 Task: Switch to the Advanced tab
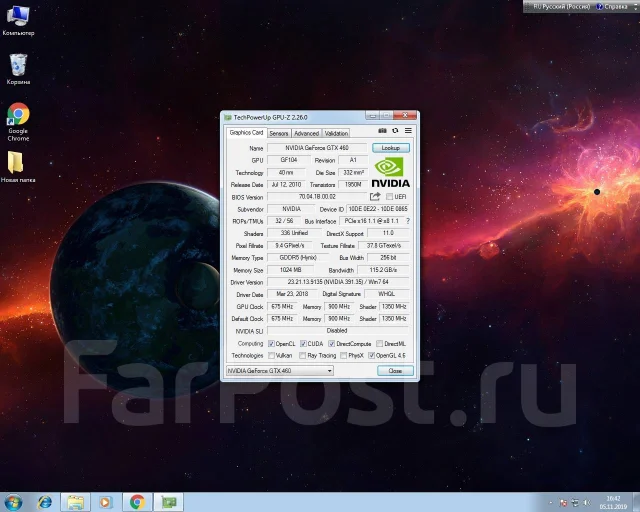[307, 134]
